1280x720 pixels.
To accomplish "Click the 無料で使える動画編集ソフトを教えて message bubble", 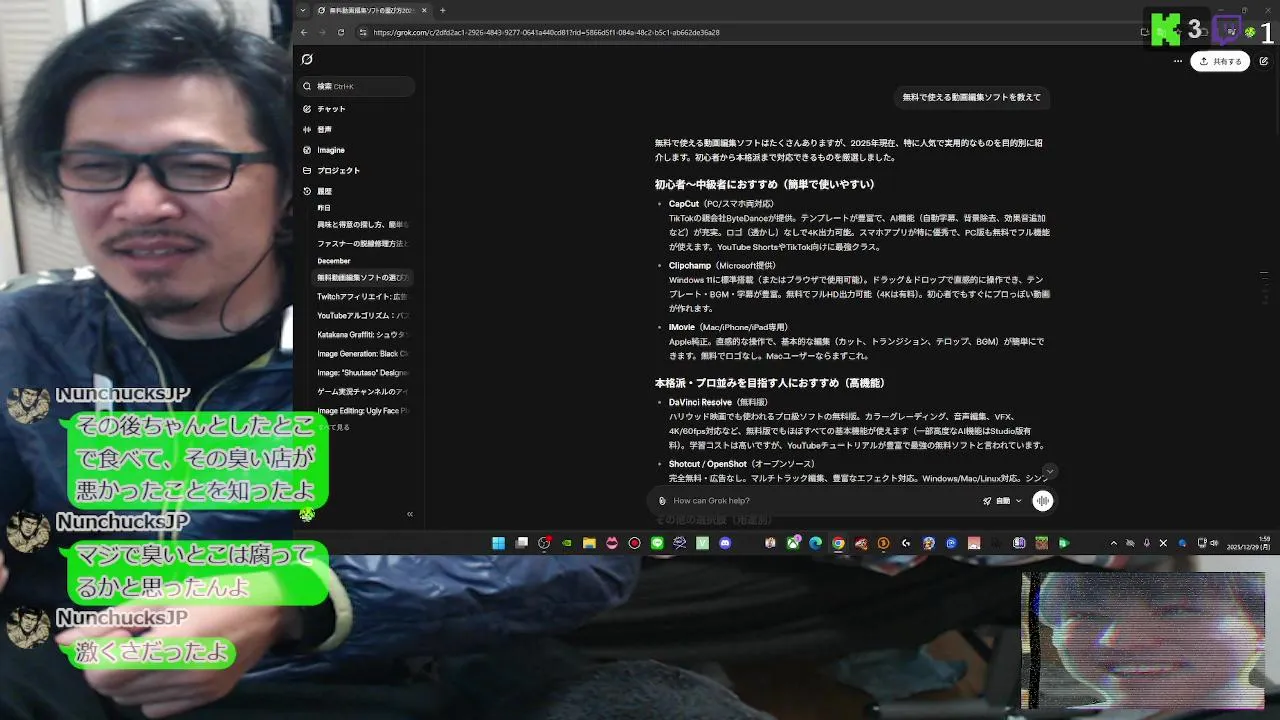I will [x=971, y=97].
